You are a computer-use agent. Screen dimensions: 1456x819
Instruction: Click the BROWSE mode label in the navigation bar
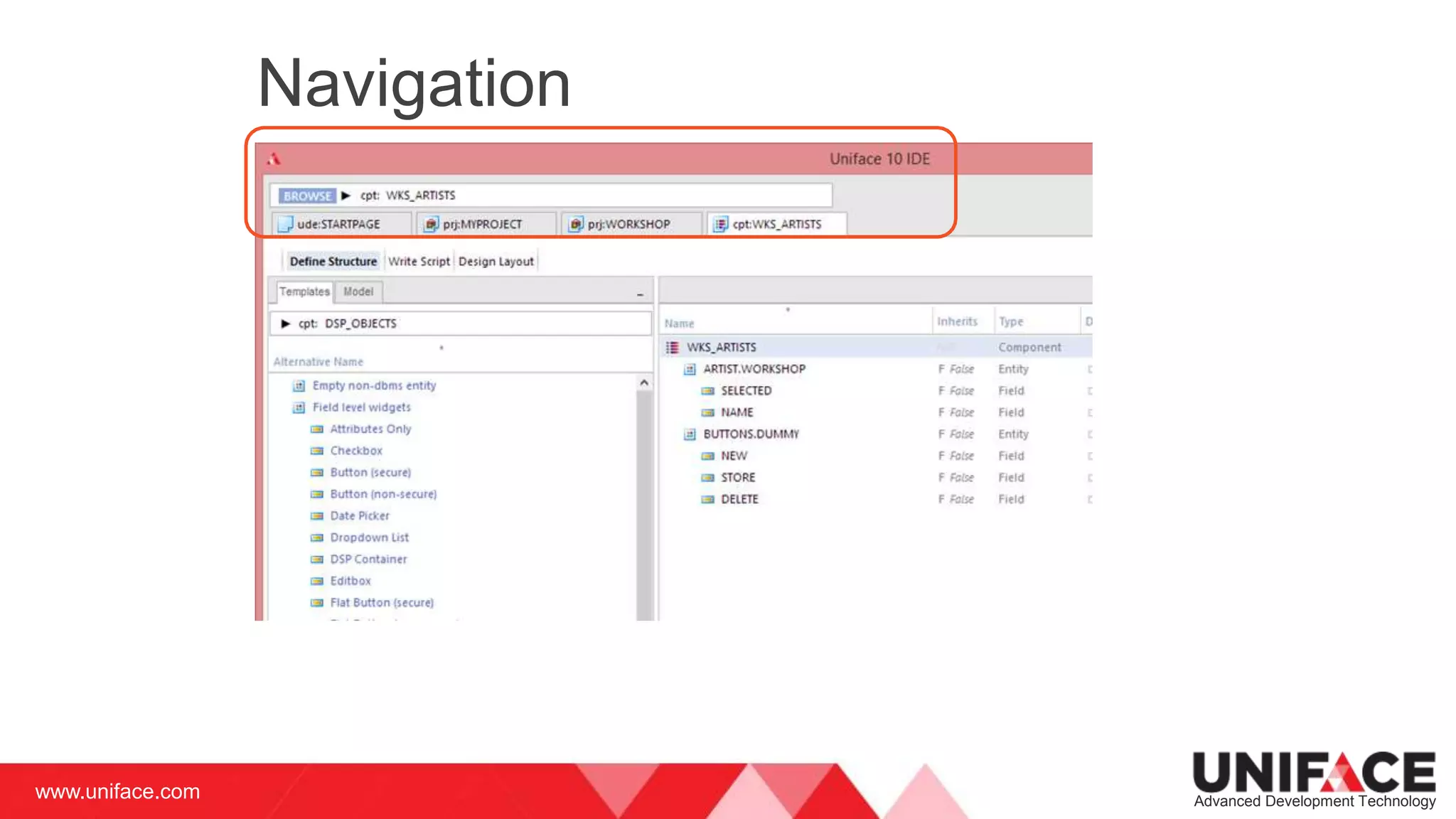pos(307,196)
